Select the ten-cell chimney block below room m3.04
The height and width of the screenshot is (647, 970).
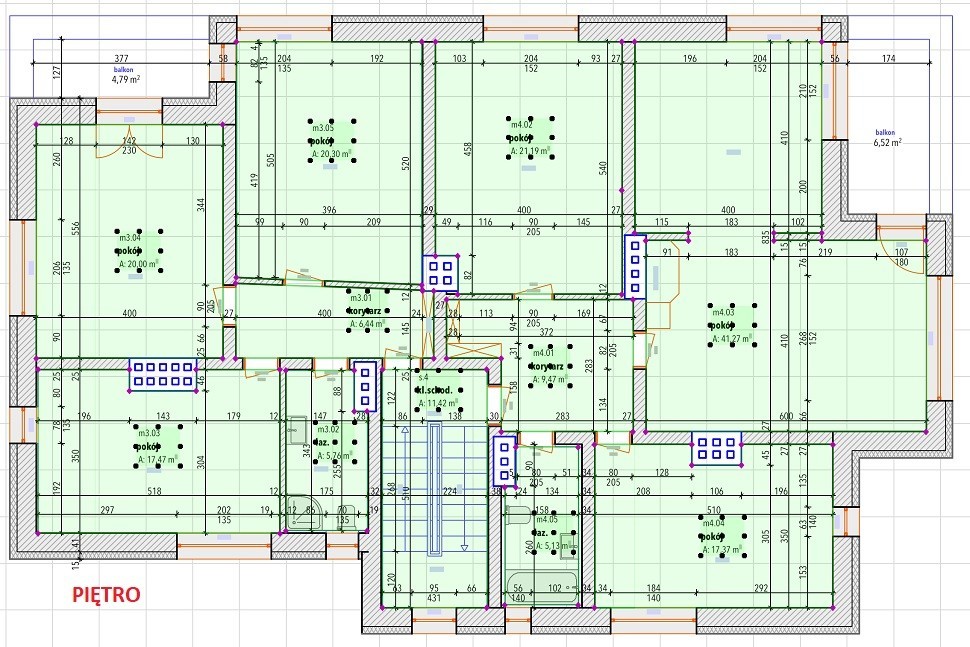point(164,374)
